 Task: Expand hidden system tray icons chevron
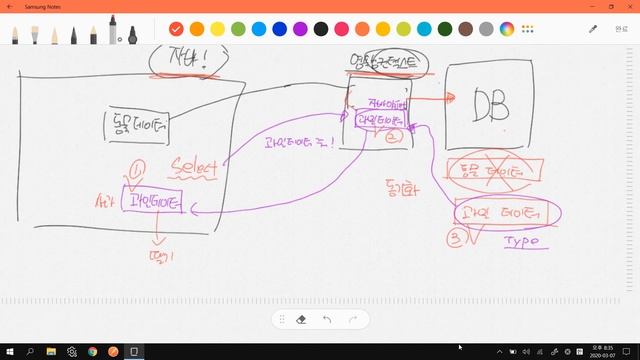[x=500, y=351]
